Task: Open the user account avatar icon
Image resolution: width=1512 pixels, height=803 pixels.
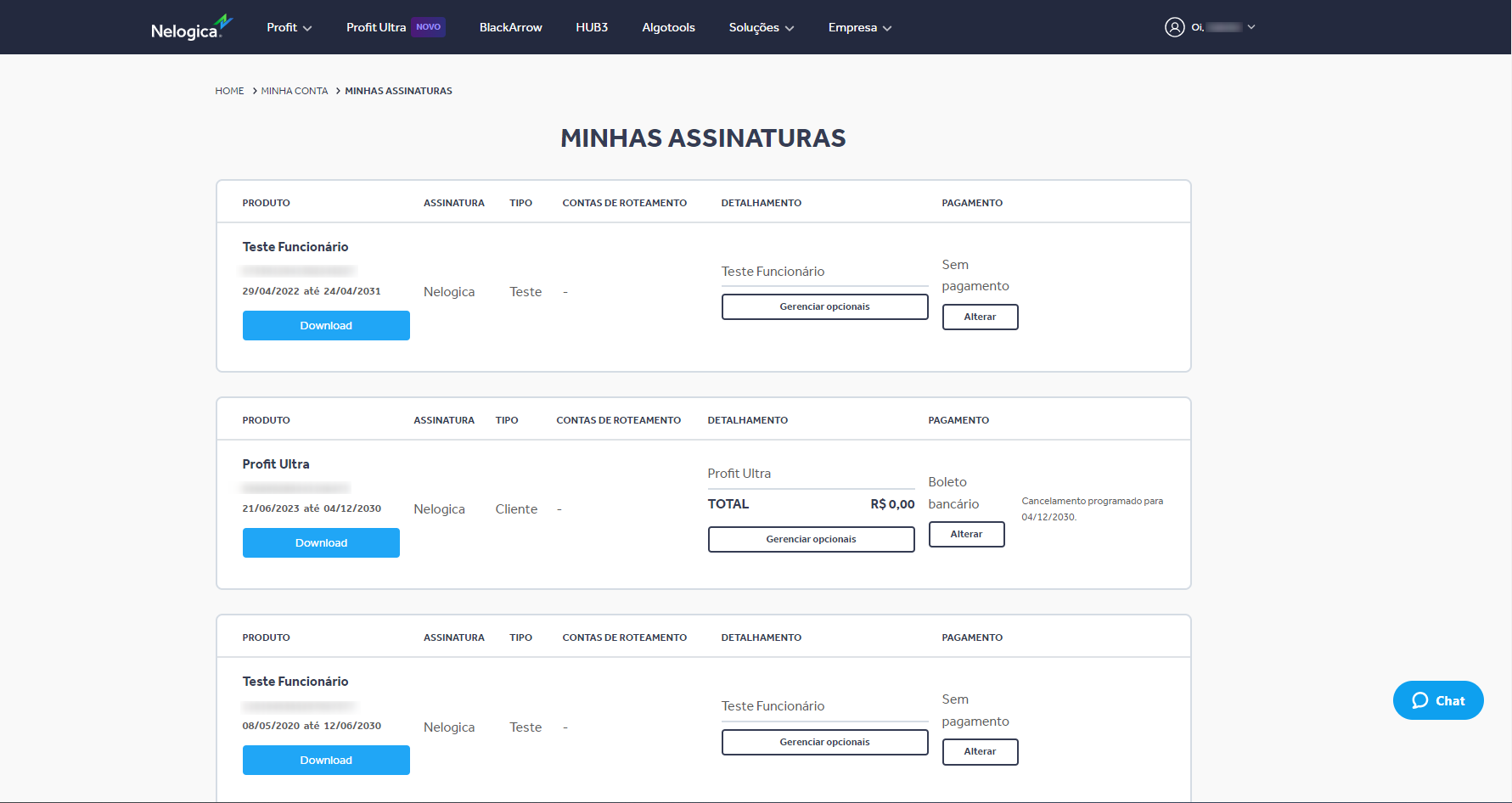Action: coord(1174,27)
